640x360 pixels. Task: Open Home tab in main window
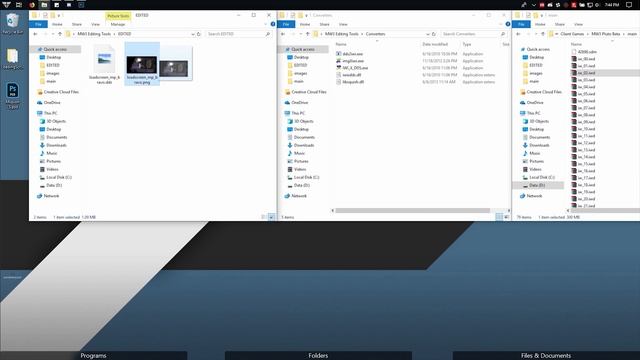pyautogui.click(x=540, y=24)
